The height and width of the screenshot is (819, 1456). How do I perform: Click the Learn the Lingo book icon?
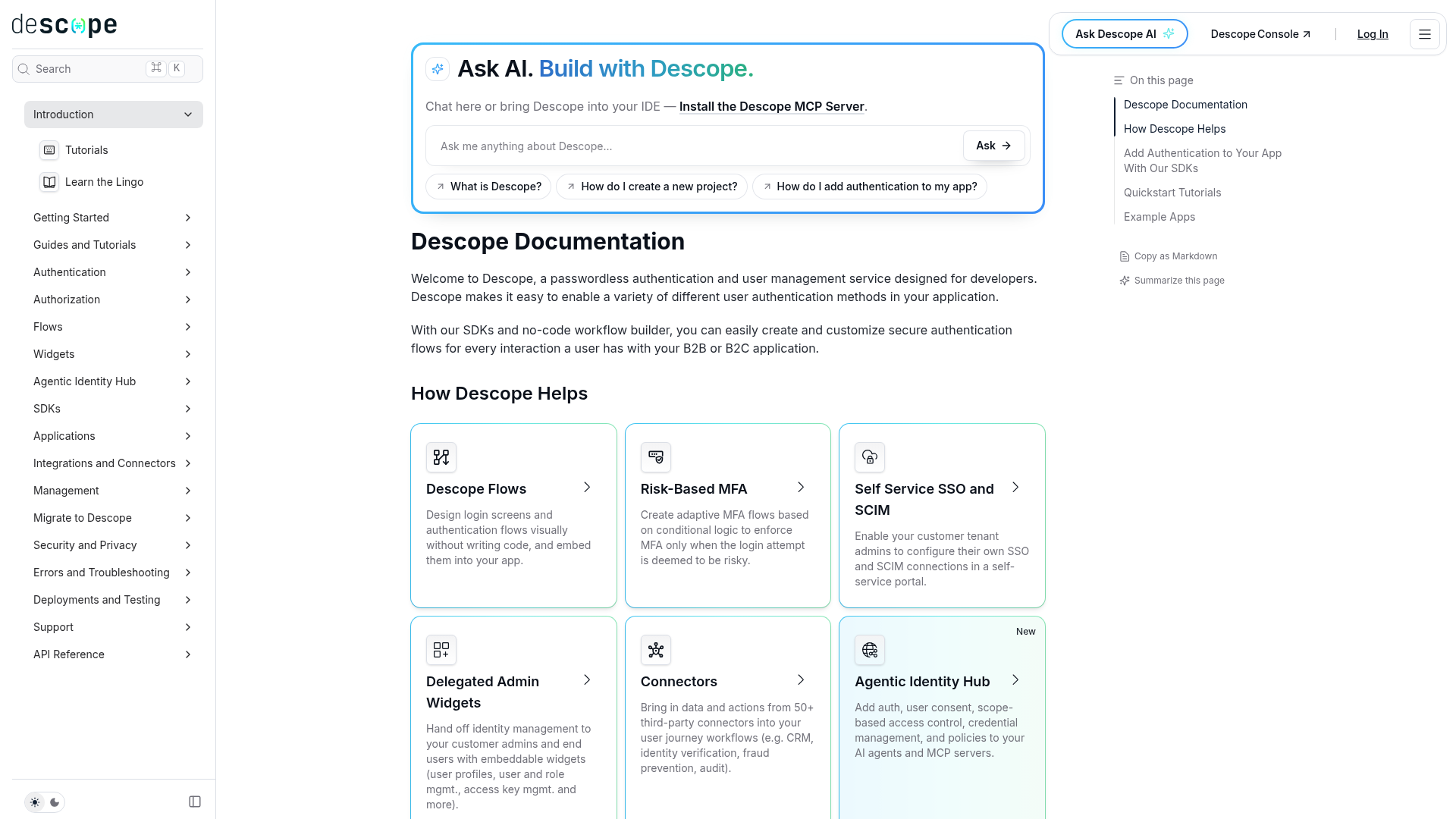[49, 182]
